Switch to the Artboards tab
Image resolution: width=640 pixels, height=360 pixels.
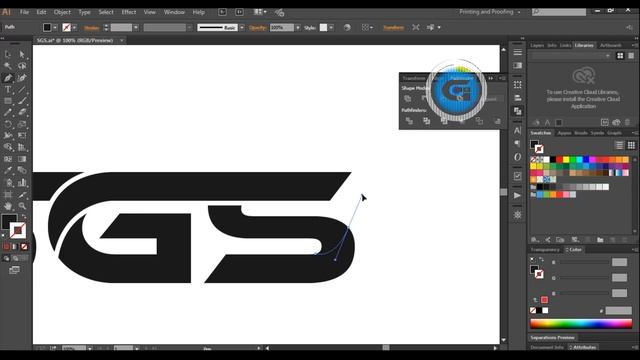click(610, 45)
